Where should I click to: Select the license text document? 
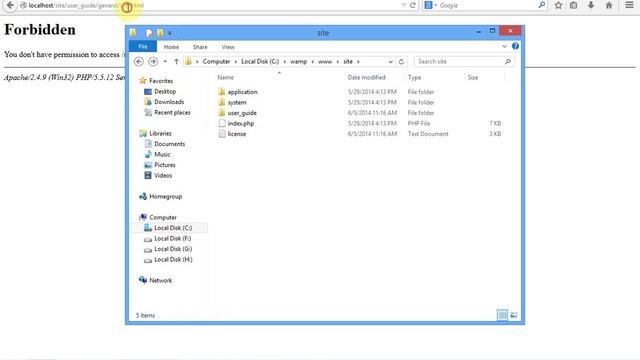pyautogui.click(x=237, y=134)
